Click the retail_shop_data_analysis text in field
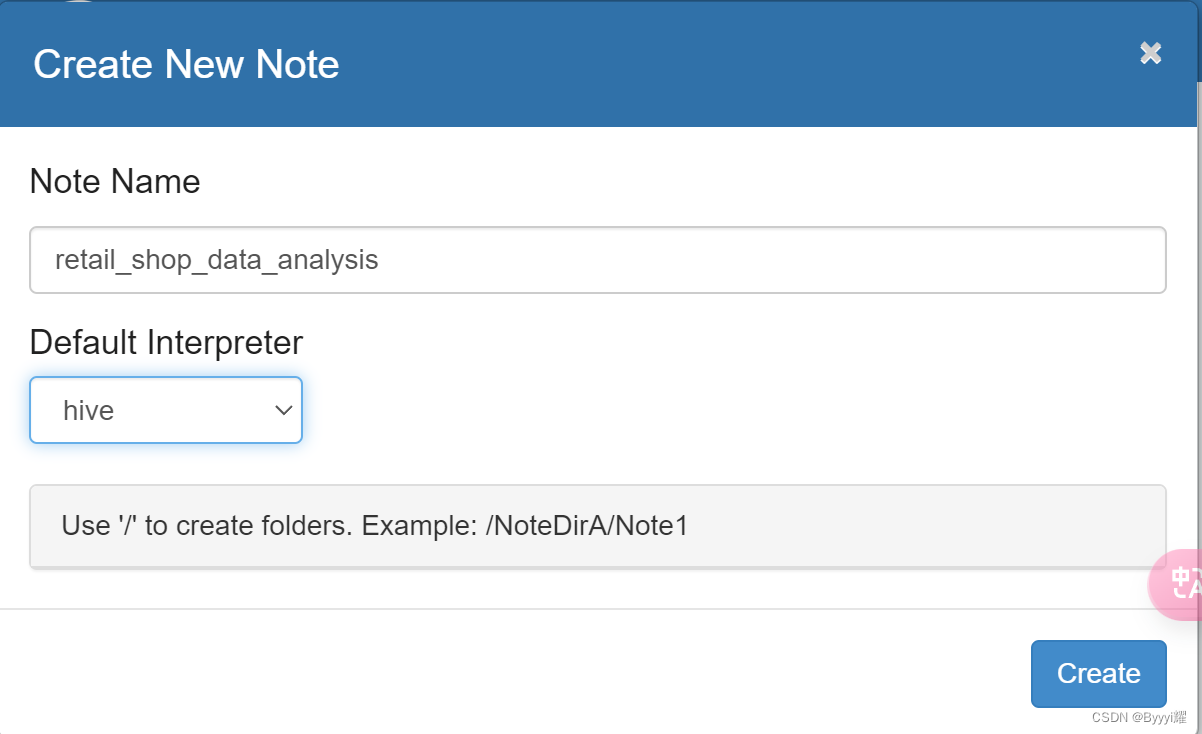Screen dimensions: 1202x734 (x=216, y=260)
